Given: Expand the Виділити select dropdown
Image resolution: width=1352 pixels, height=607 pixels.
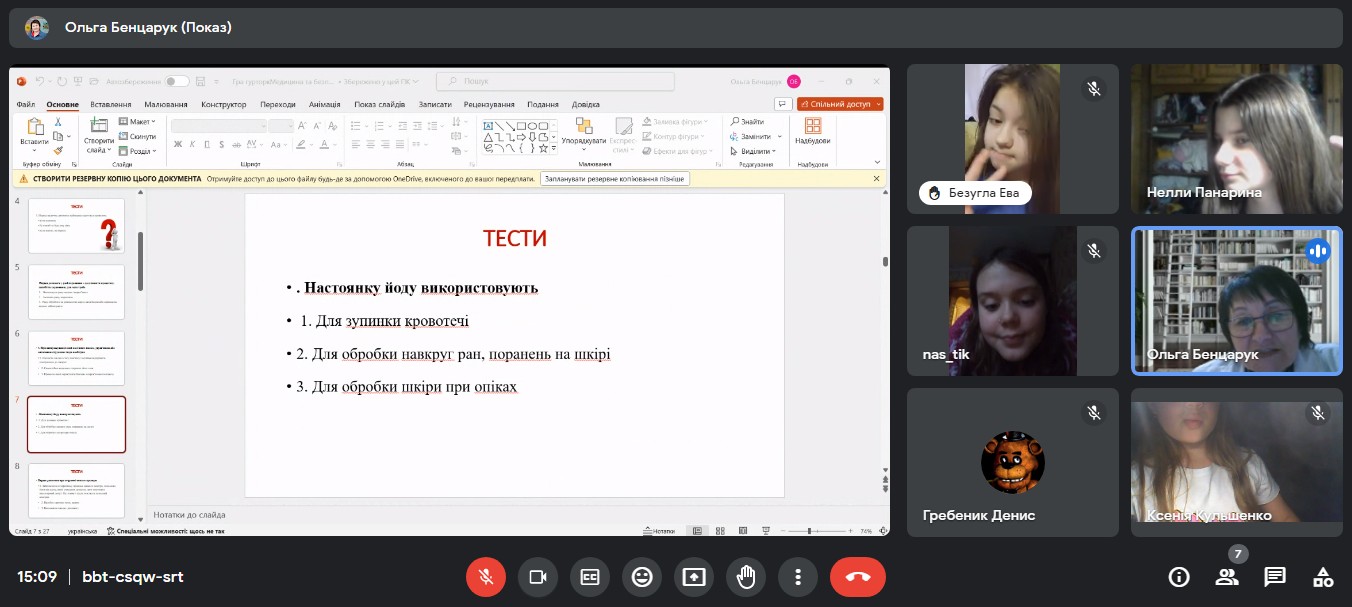Looking at the screenshot, I should (x=756, y=151).
